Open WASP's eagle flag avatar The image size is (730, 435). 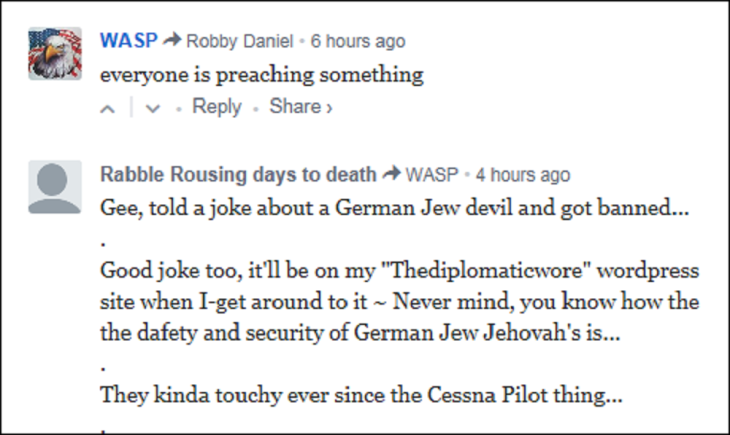pos(54,53)
